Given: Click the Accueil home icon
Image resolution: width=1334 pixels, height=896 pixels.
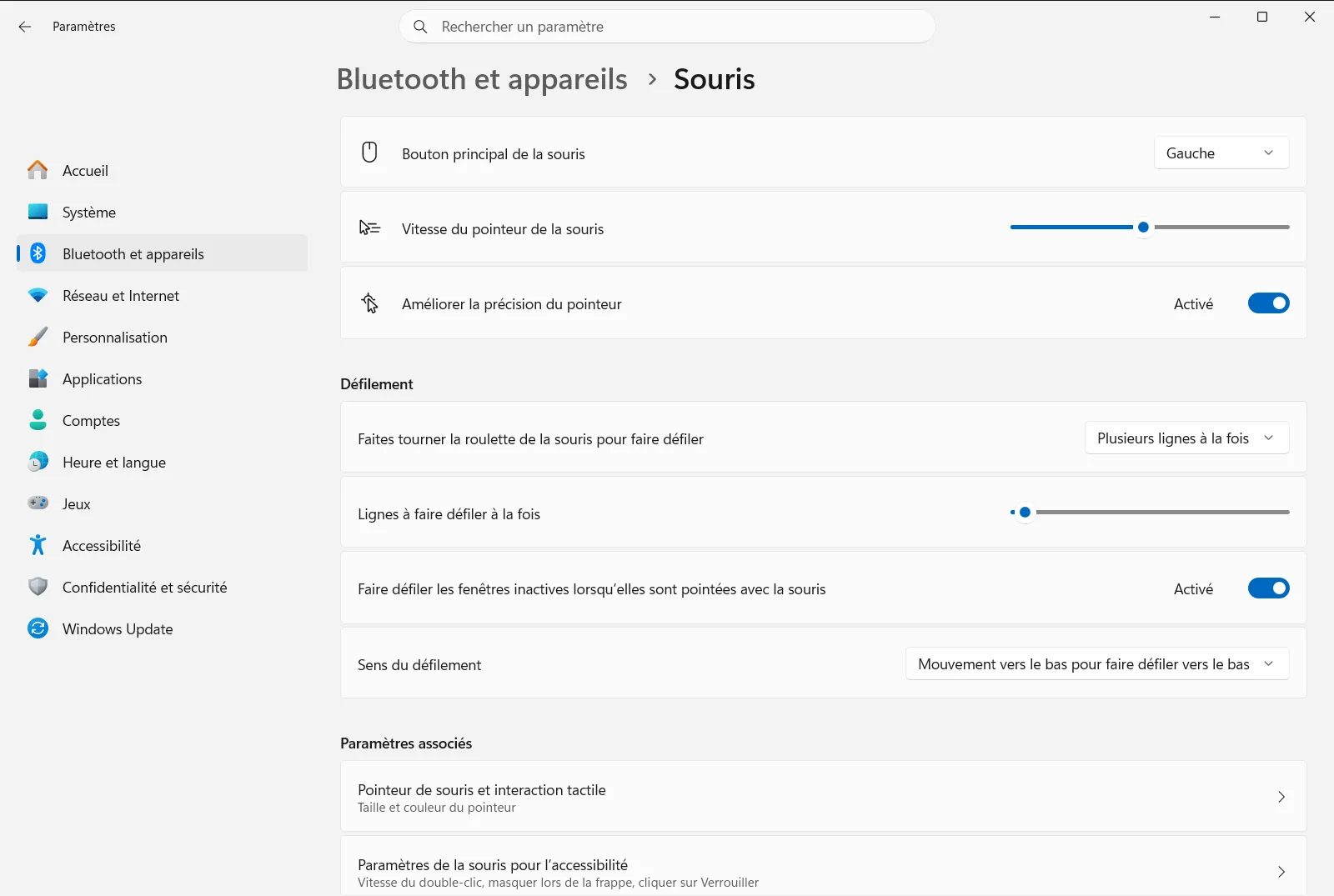Looking at the screenshot, I should pos(38,170).
